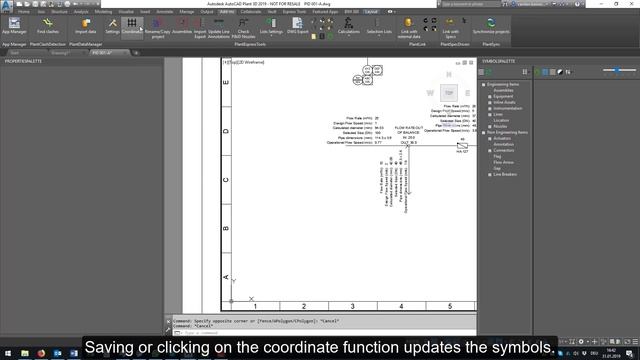Expand the Selection Lists dropdown arrow
Screen dimensions: 640x360
tap(379, 36)
